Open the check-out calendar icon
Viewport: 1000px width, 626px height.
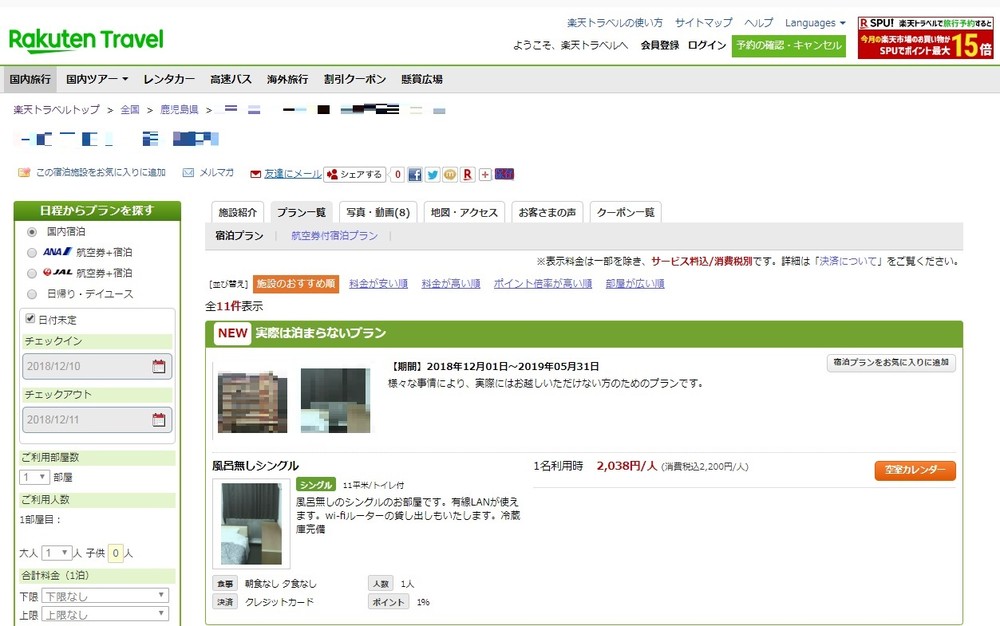pos(159,420)
